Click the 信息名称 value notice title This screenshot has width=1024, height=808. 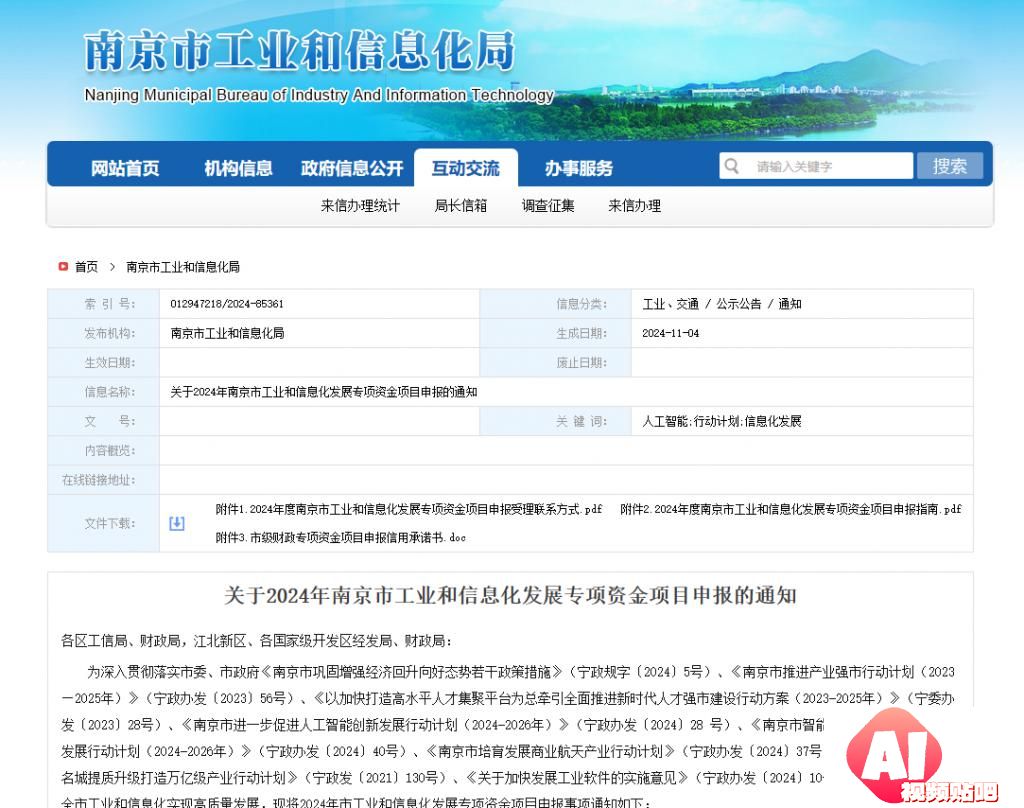323,392
